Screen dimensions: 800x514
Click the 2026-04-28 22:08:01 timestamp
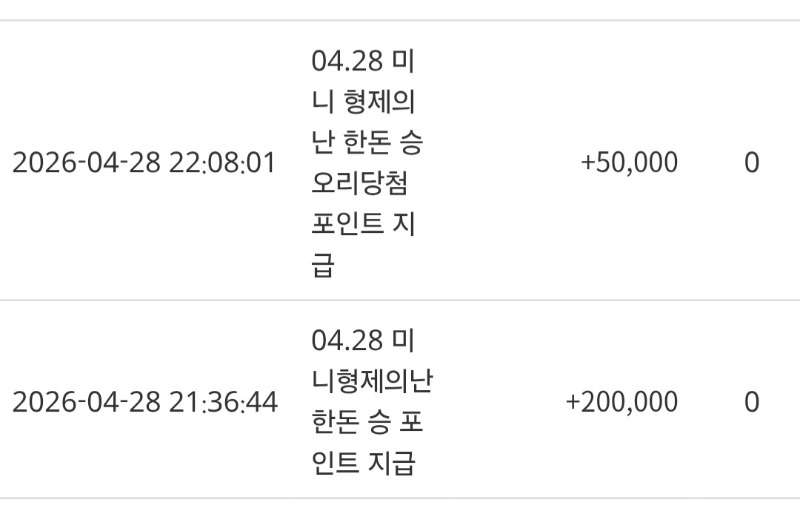point(143,163)
